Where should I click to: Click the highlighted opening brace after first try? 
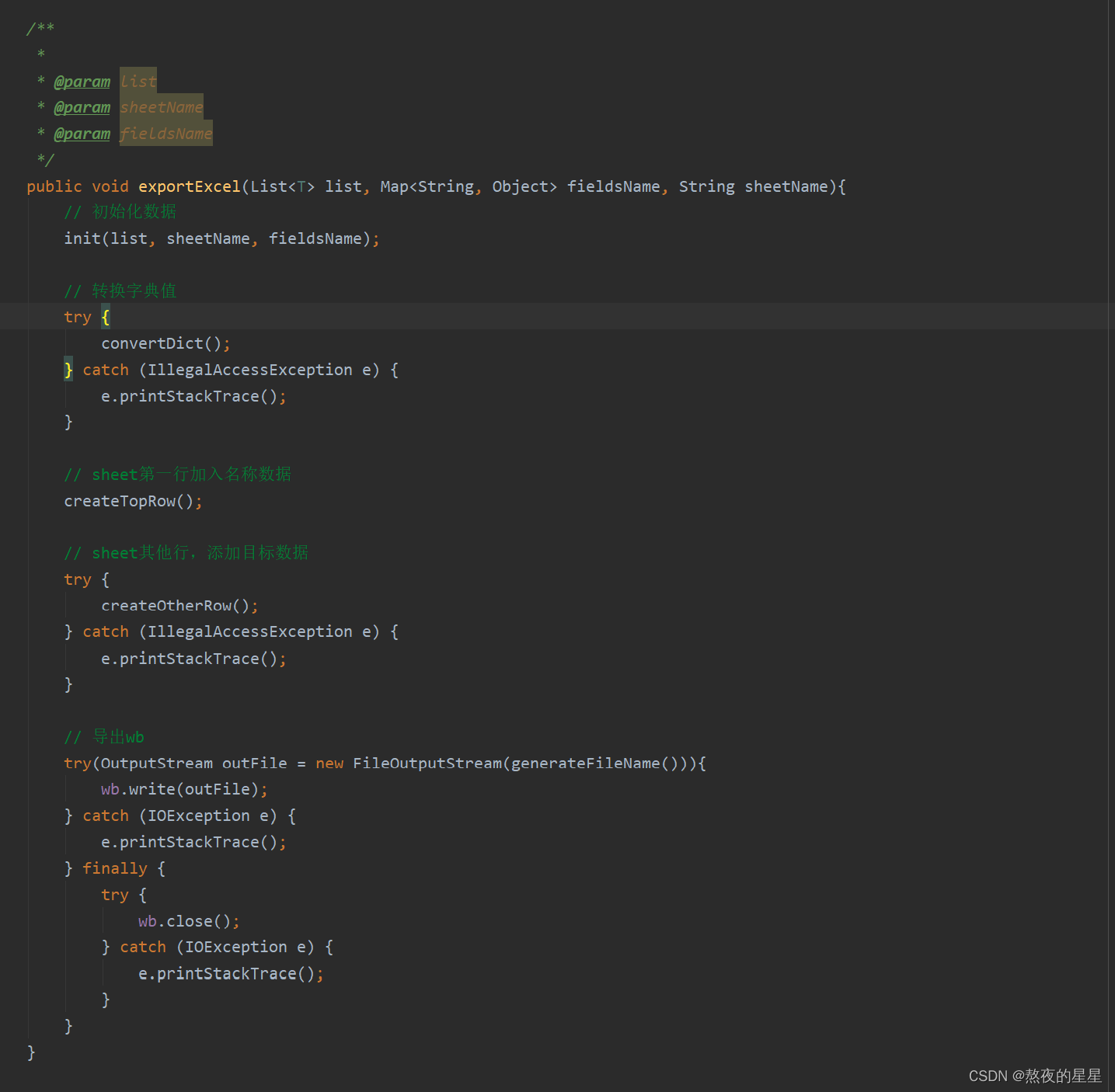click(106, 317)
